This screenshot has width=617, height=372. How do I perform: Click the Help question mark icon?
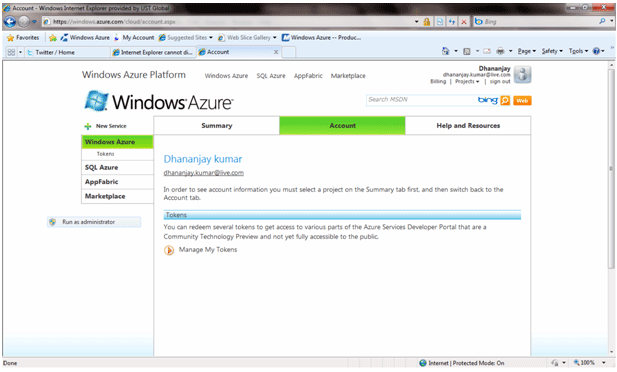click(597, 51)
